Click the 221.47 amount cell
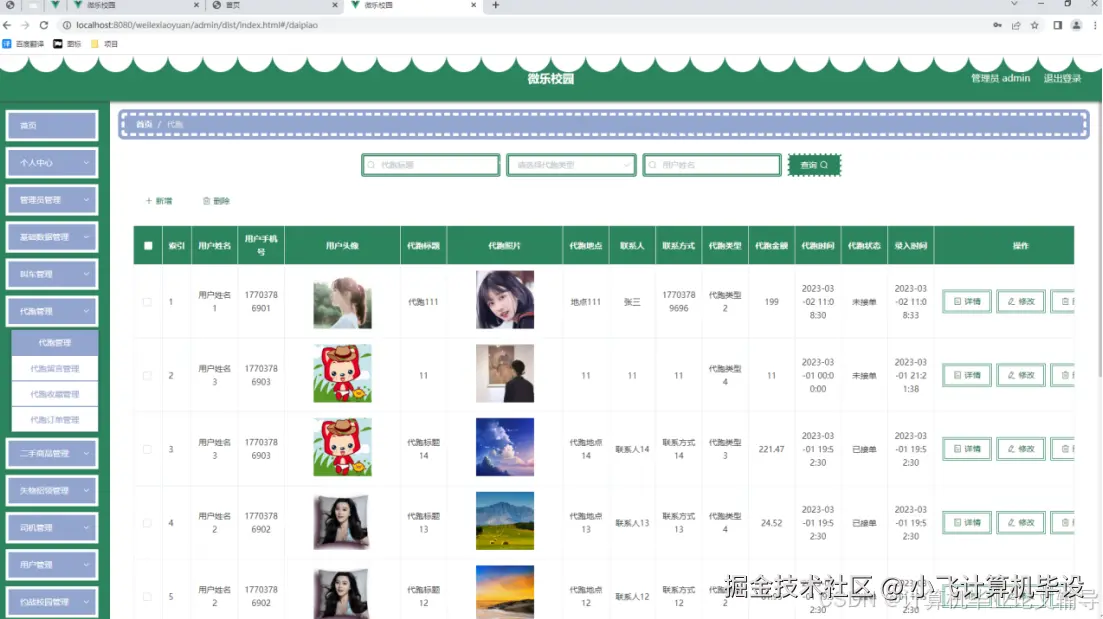This screenshot has width=1103, height=619. 772,449
